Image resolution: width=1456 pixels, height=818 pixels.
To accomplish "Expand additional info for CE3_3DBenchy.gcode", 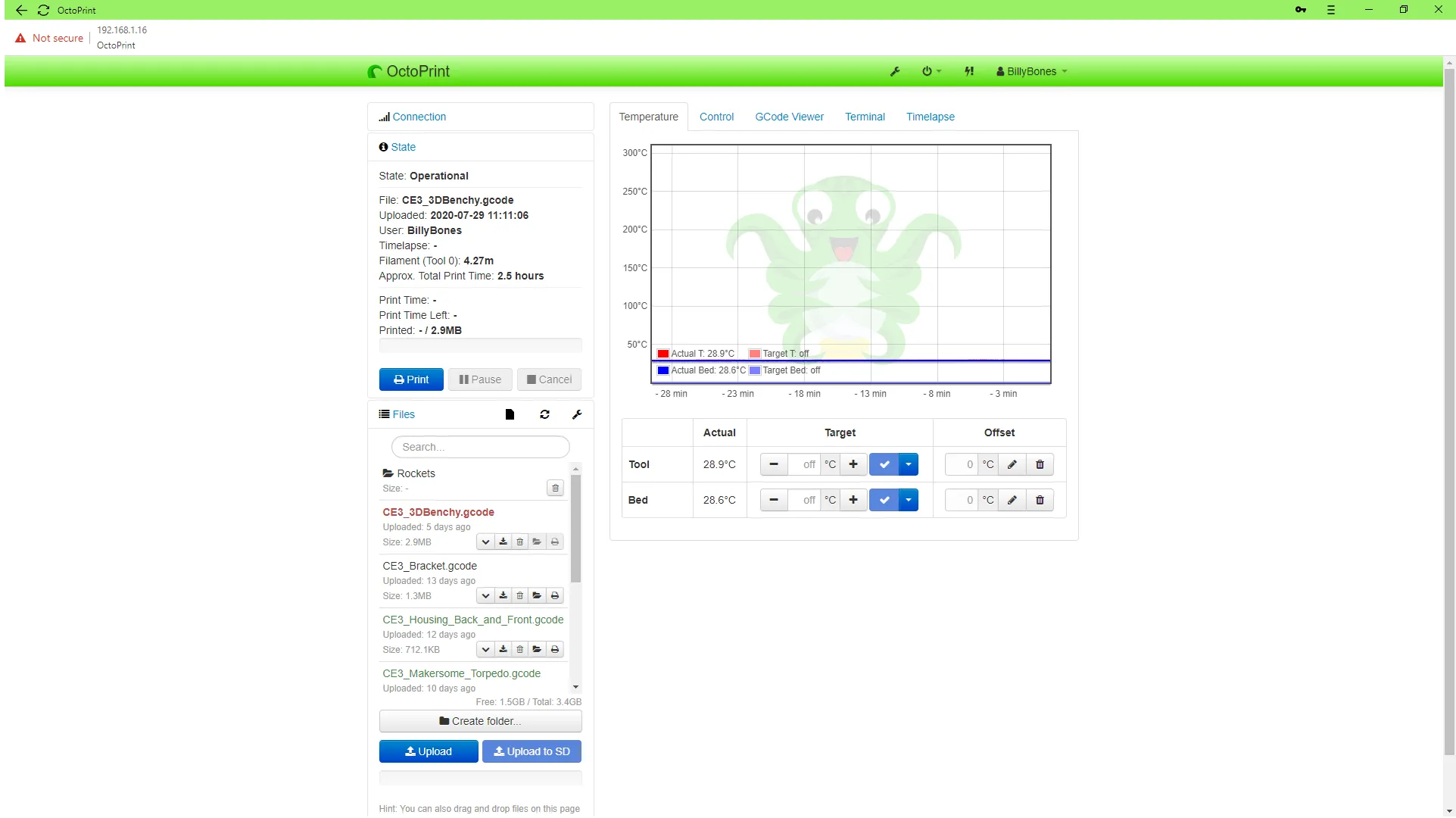I will pos(485,542).
